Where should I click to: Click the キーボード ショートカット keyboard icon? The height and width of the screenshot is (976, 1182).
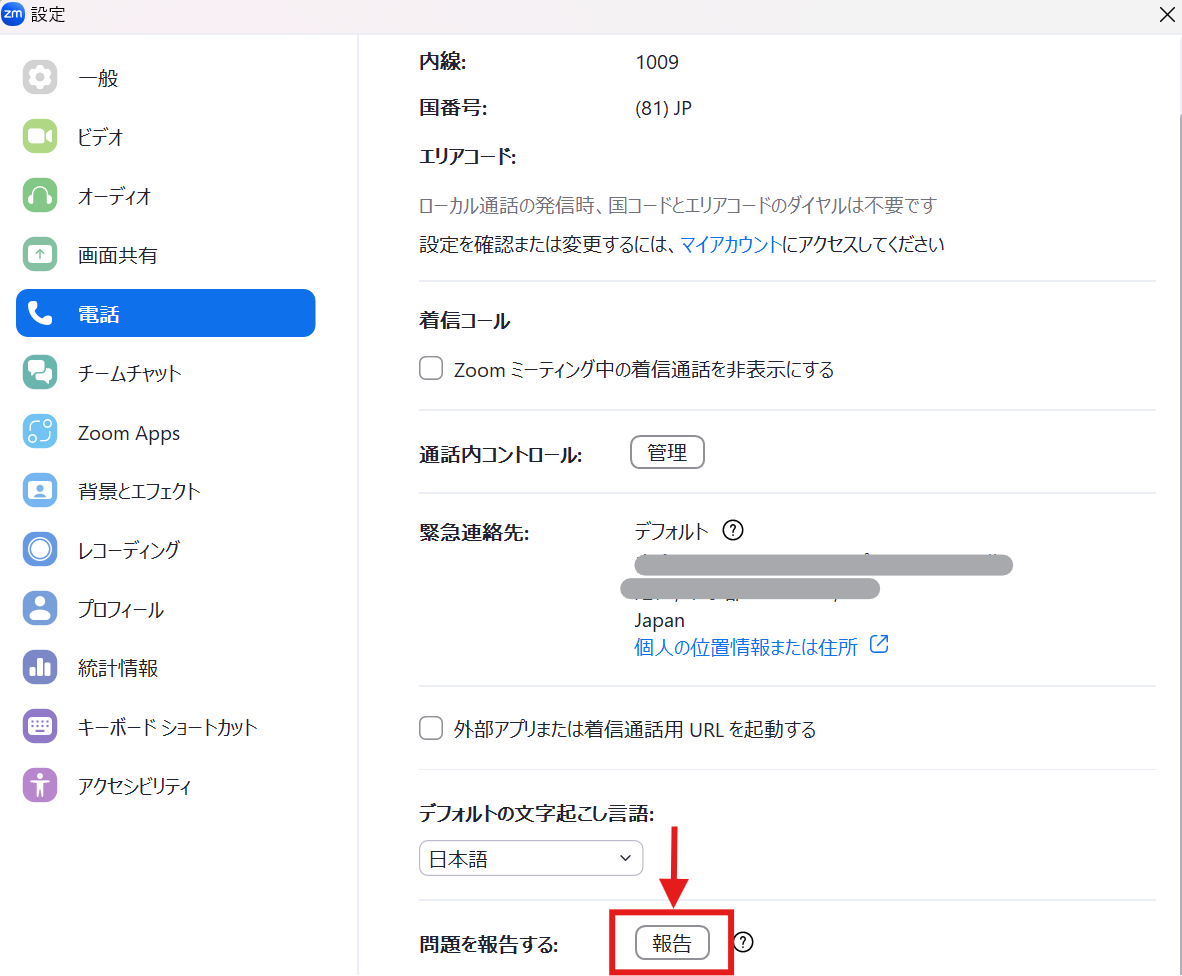(x=40, y=727)
